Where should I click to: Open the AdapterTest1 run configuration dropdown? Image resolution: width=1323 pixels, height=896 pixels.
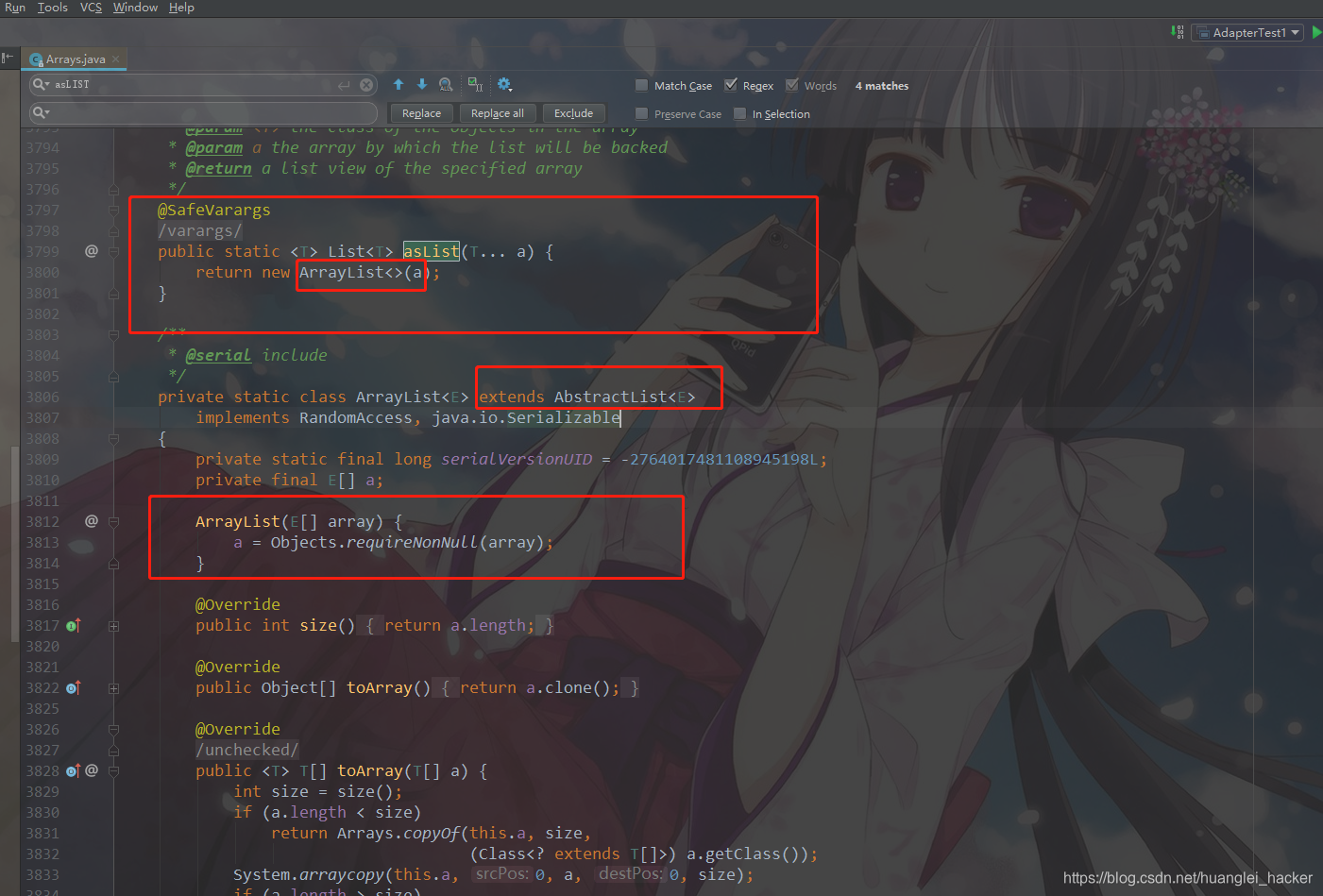(x=1247, y=32)
